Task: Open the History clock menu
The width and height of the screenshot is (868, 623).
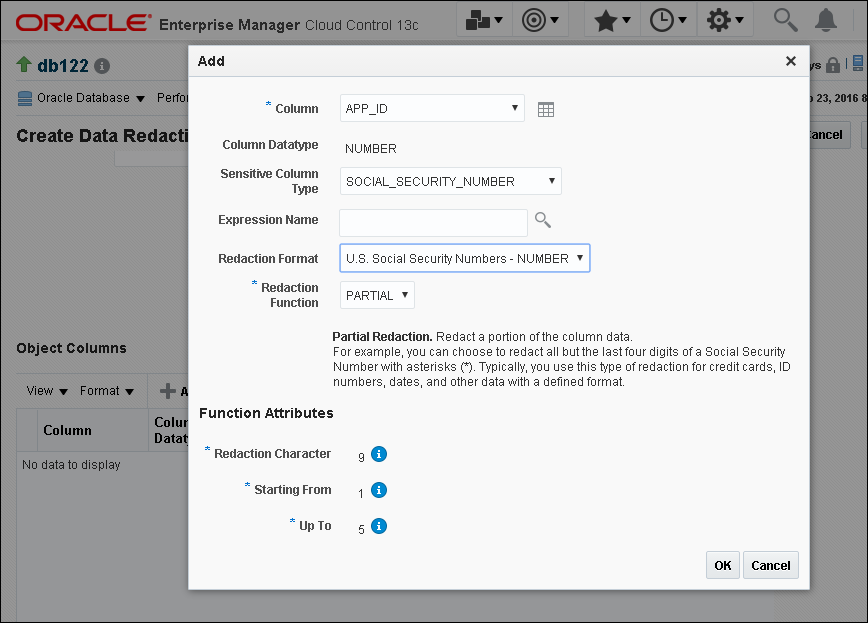Action: point(668,20)
